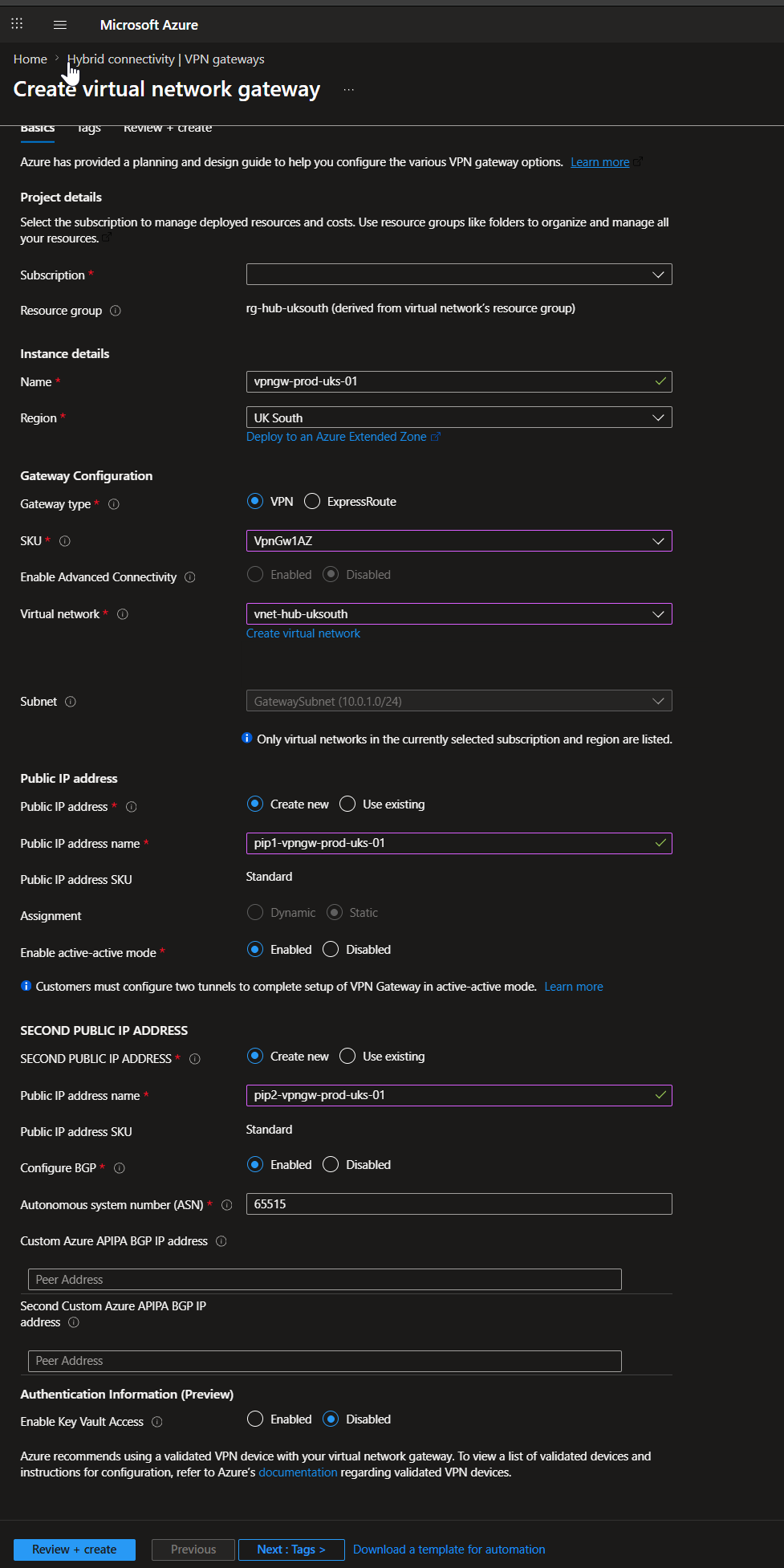Show info tooltip for Custom Azure APIPA BGP IP address

pyautogui.click(x=221, y=1241)
